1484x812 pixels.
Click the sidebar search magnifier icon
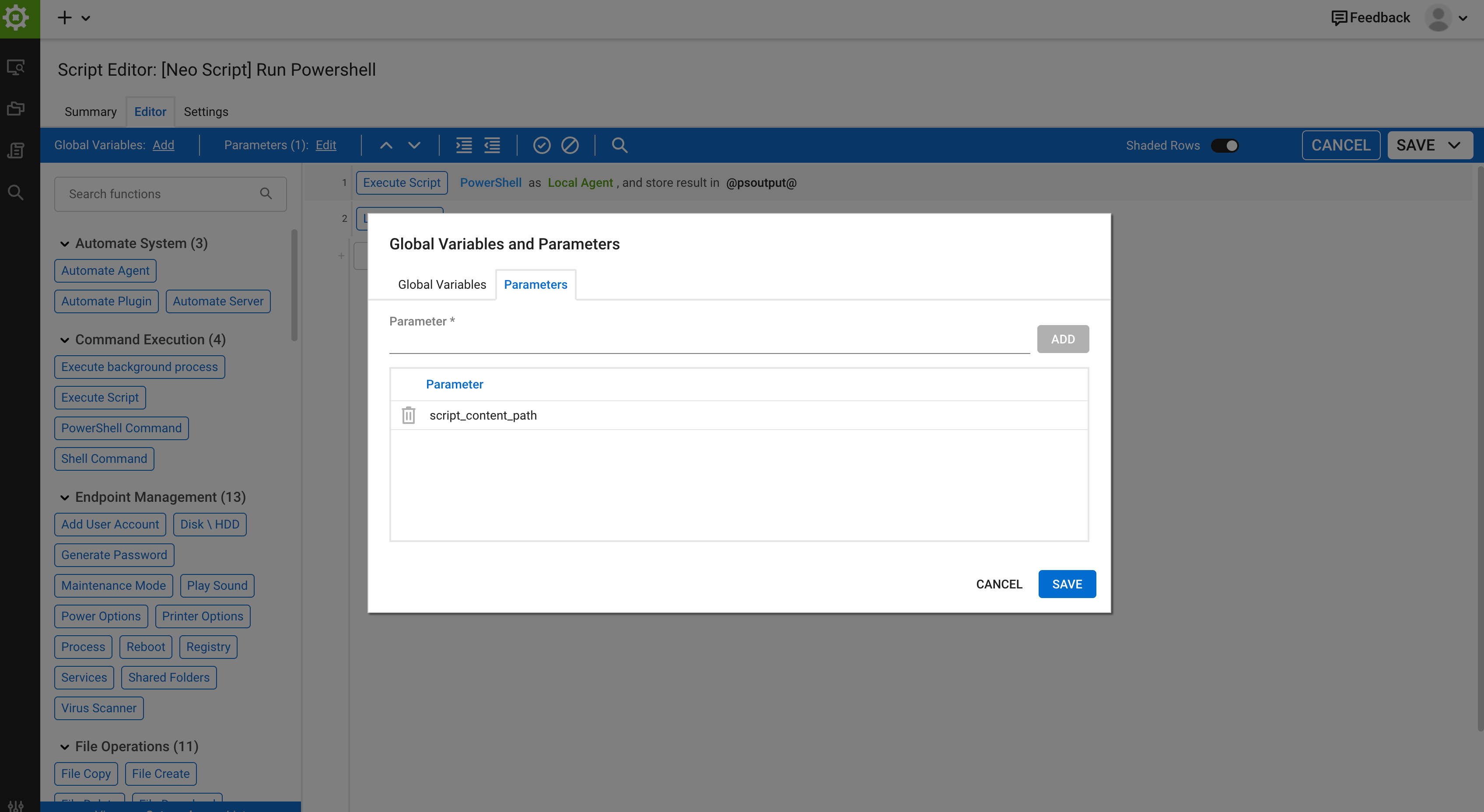point(16,192)
